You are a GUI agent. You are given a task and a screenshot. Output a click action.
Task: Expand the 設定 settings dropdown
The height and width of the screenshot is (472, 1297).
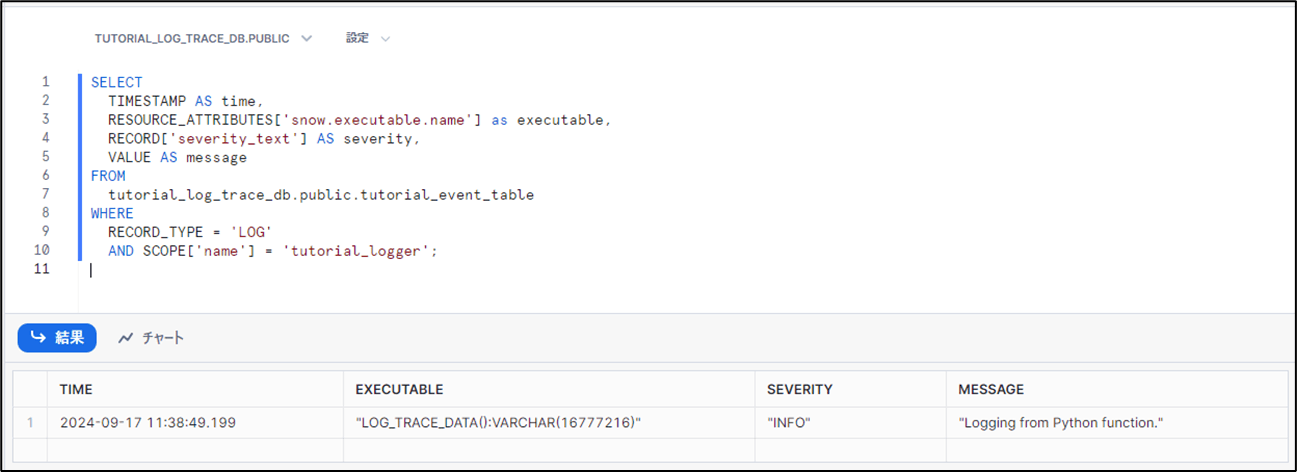point(367,38)
